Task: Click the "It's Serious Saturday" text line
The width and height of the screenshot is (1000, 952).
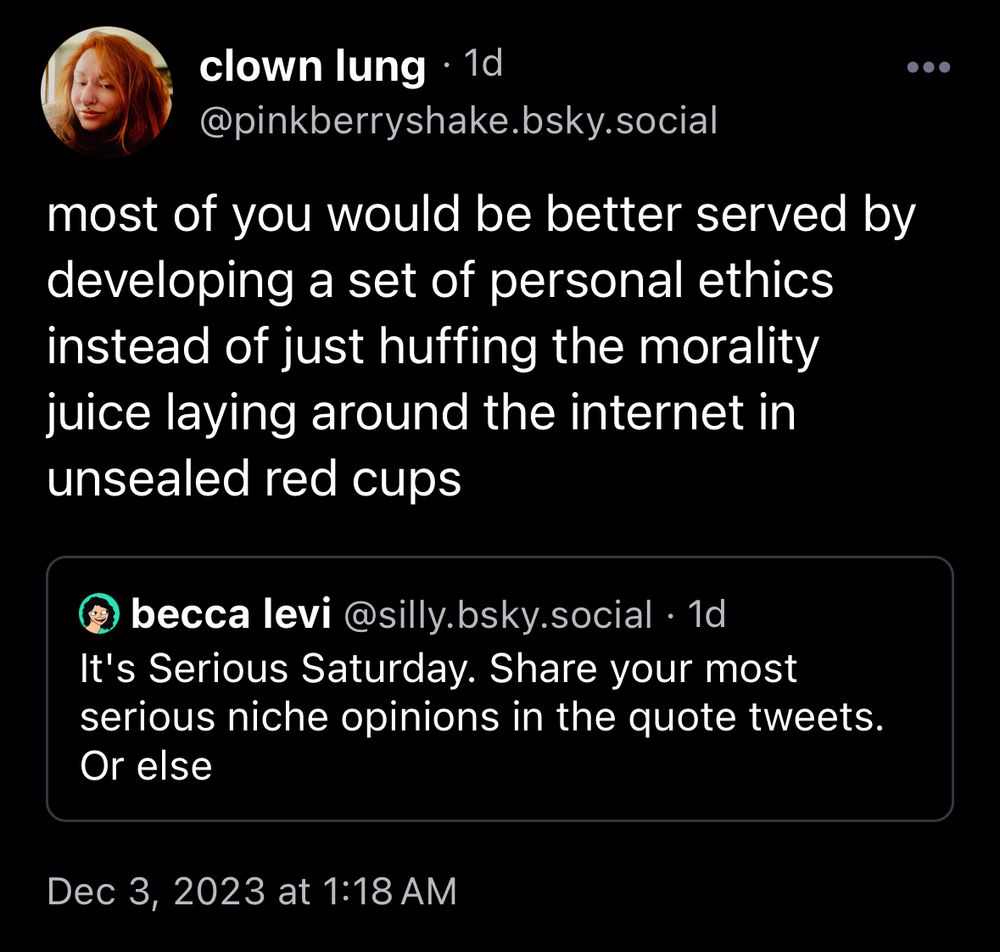Action: coord(439,667)
